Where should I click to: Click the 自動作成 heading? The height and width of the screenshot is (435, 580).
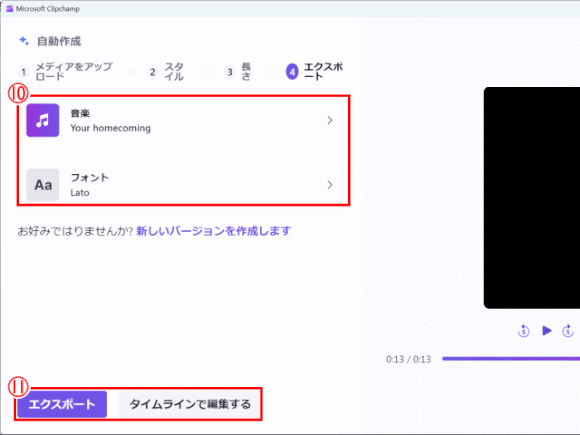tap(59, 41)
